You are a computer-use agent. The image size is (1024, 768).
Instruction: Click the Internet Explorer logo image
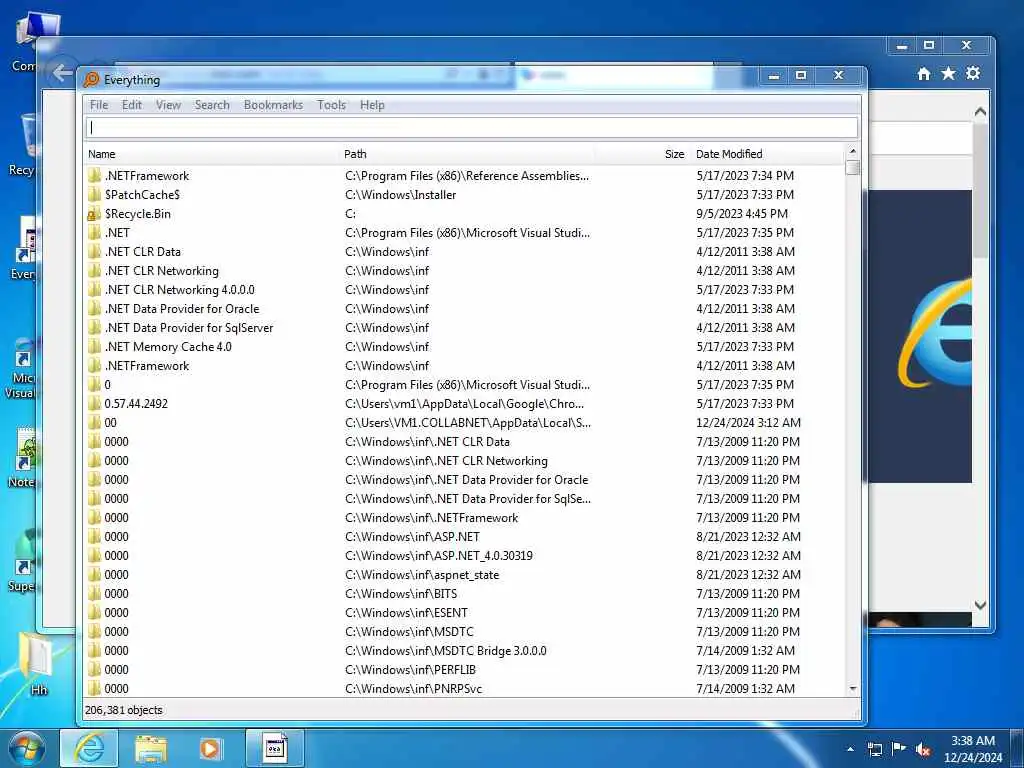click(934, 334)
